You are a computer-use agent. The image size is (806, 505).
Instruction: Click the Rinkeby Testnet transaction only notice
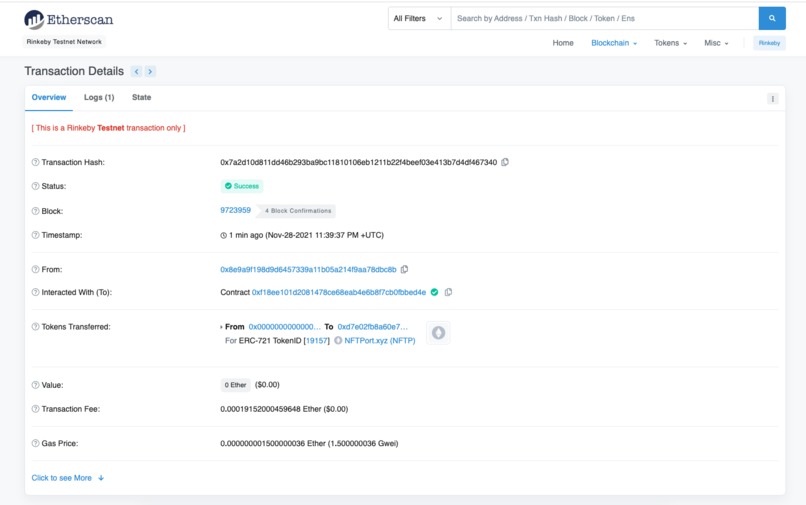point(108,128)
